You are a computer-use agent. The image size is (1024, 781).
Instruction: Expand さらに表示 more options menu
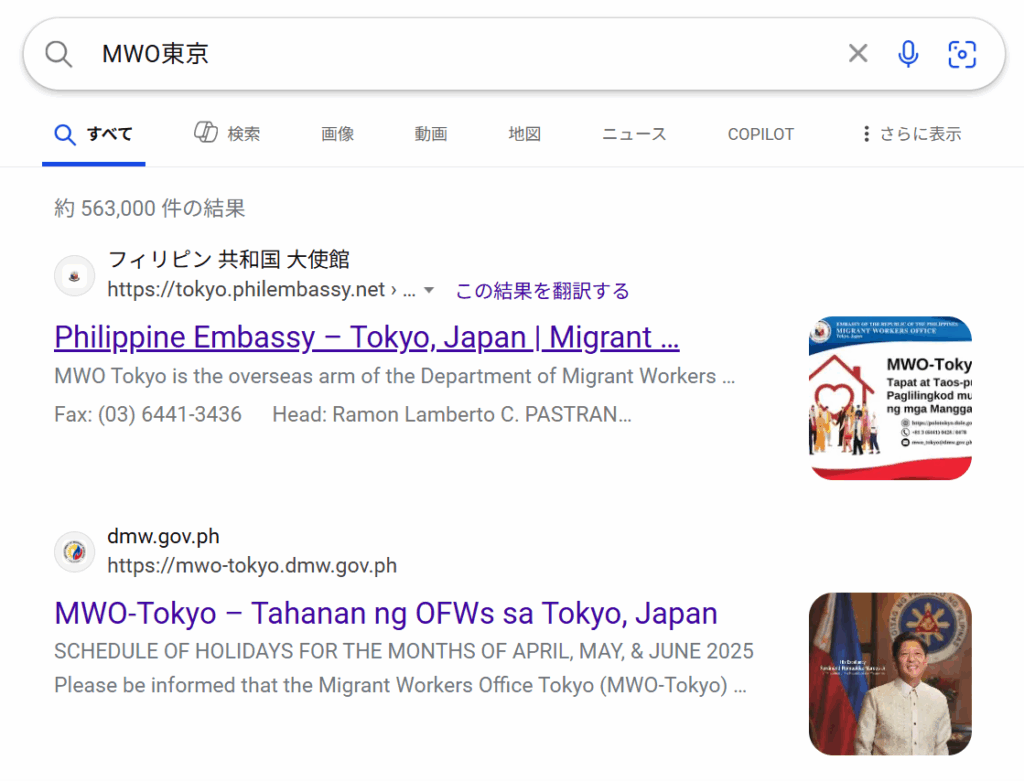pos(912,135)
